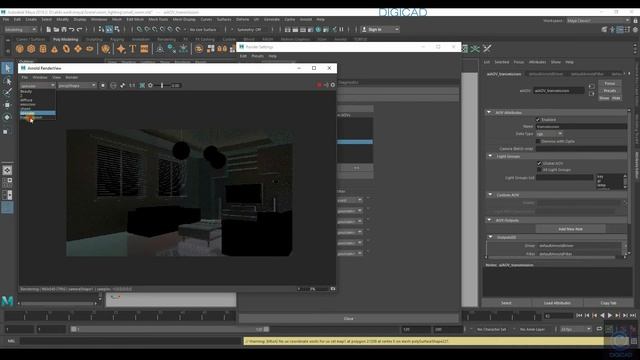Click the Sign In button
This screenshot has width=640, height=360.
click(x=380, y=29)
